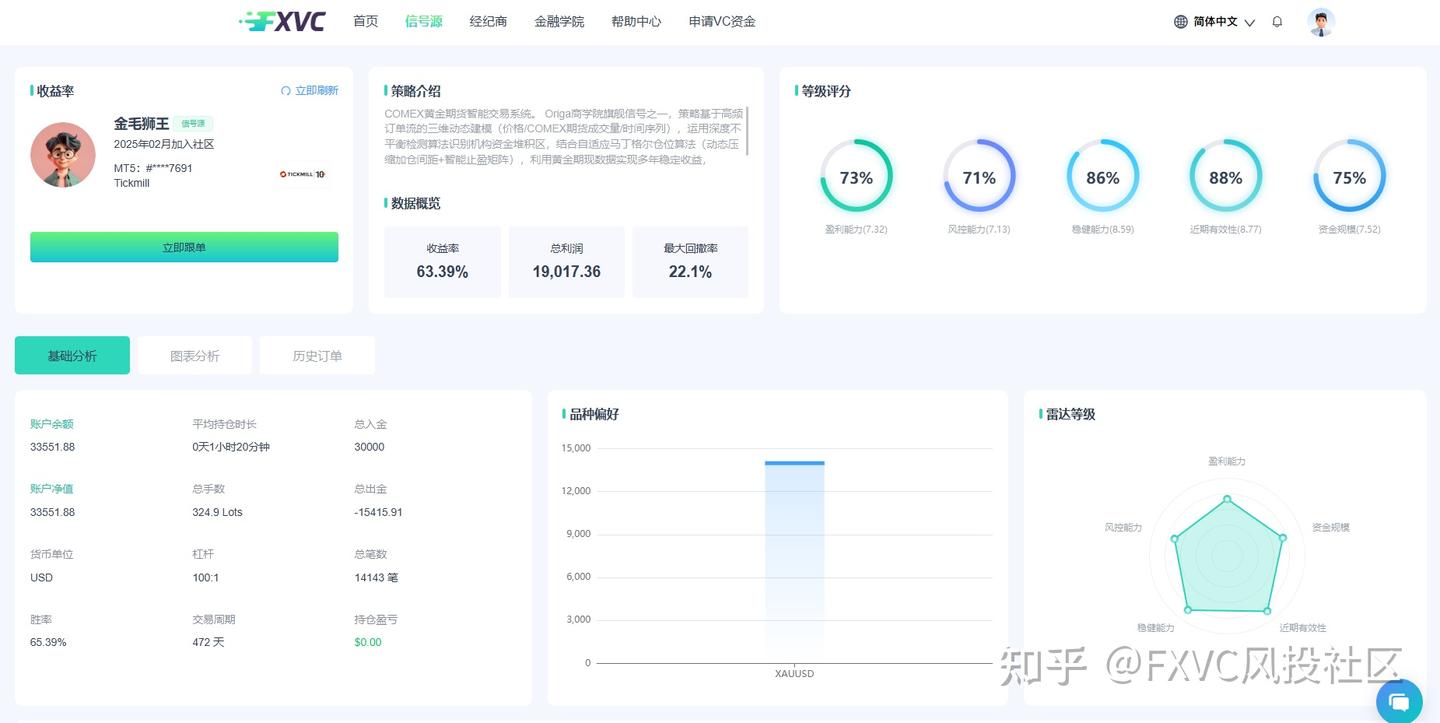
Task: Switch to the 历史订单 tab
Action: coord(317,355)
